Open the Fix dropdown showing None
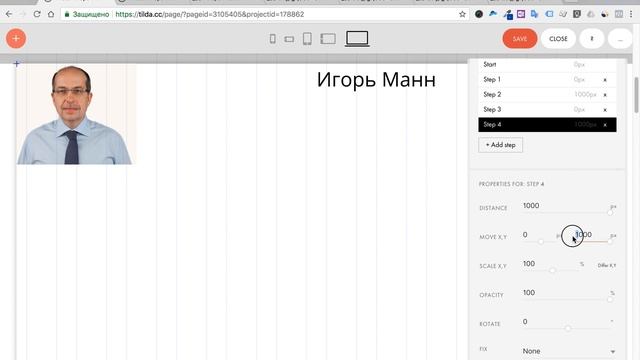This screenshot has height=360, width=640. click(x=569, y=351)
